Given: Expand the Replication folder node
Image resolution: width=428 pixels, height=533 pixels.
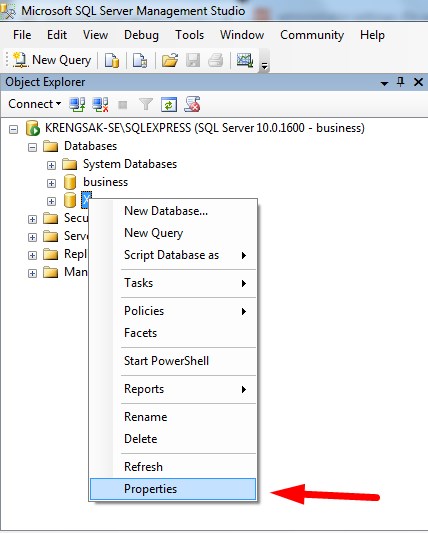Looking at the screenshot, I should click(x=32, y=255).
